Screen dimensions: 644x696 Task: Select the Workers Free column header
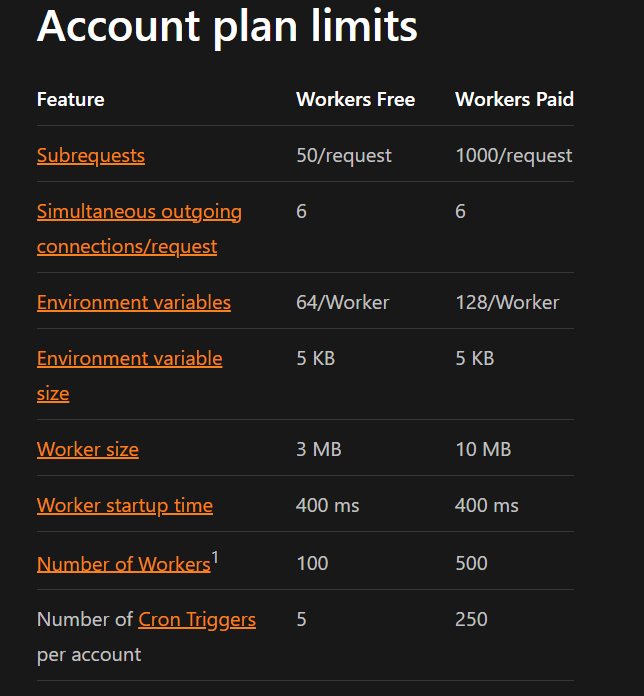[355, 100]
